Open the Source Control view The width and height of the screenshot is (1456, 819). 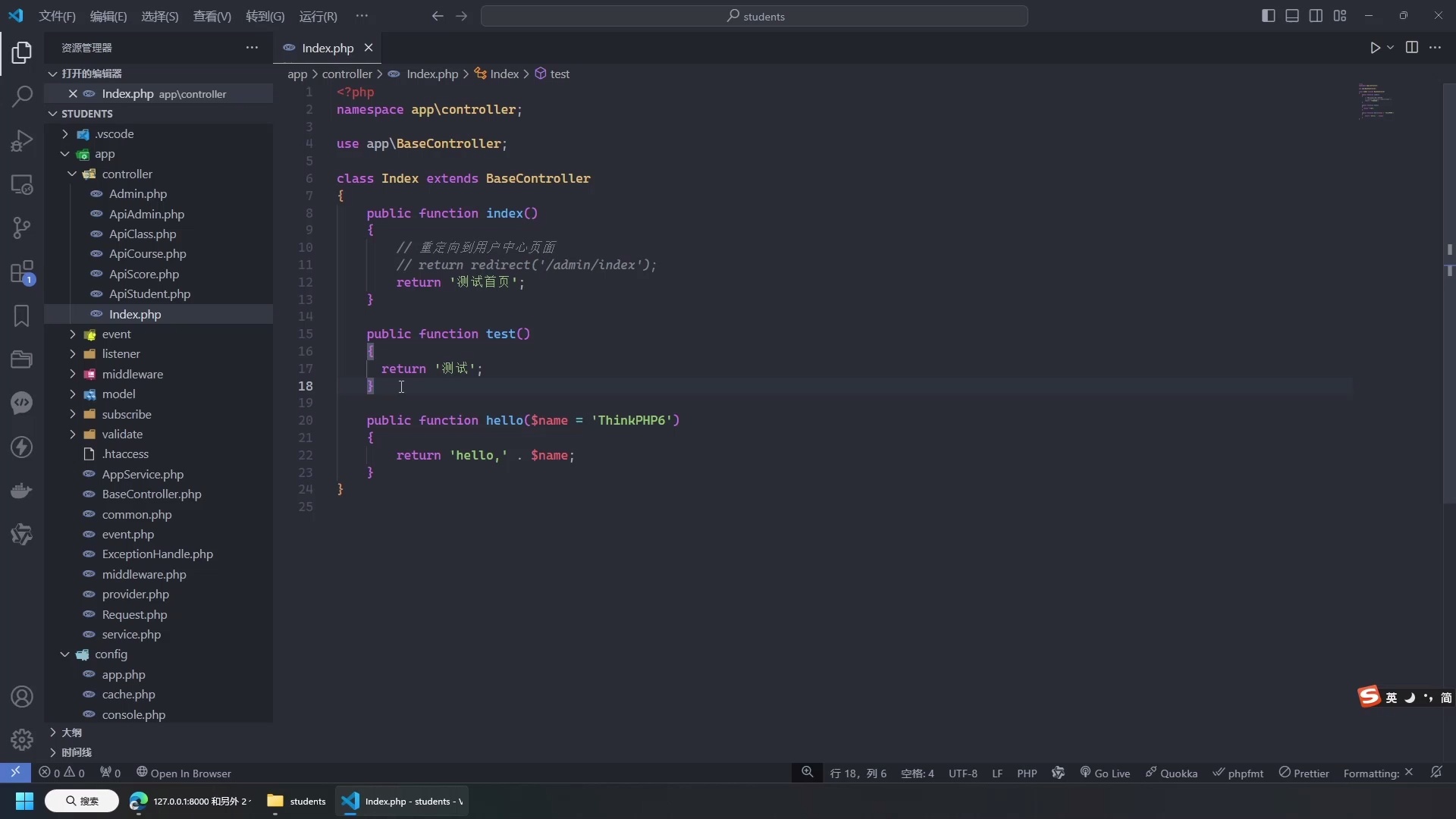pyautogui.click(x=22, y=228)
